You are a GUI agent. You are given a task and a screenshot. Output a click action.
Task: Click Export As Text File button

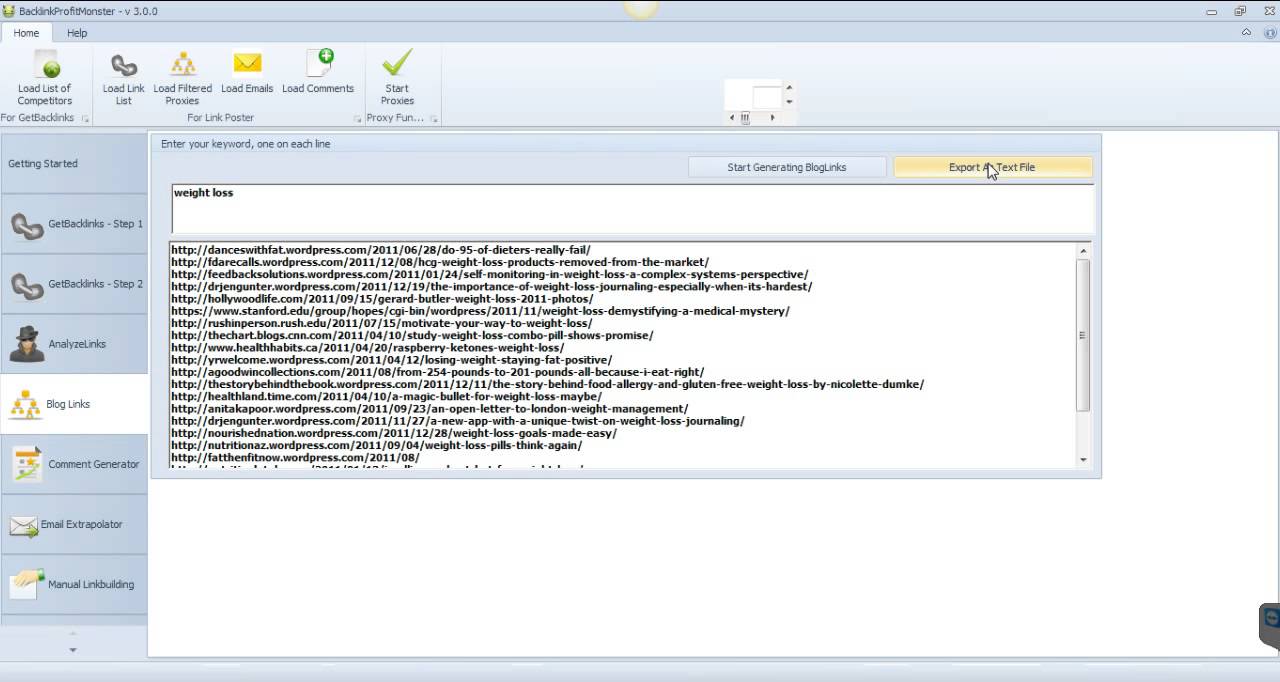992,167
